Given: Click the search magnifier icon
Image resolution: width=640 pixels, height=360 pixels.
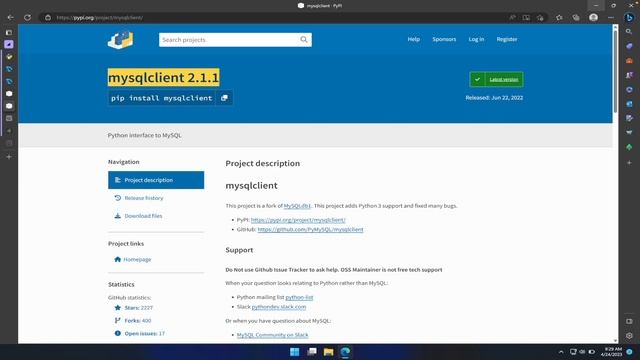Looking at the screenshot, I should [x=304, y=40].
